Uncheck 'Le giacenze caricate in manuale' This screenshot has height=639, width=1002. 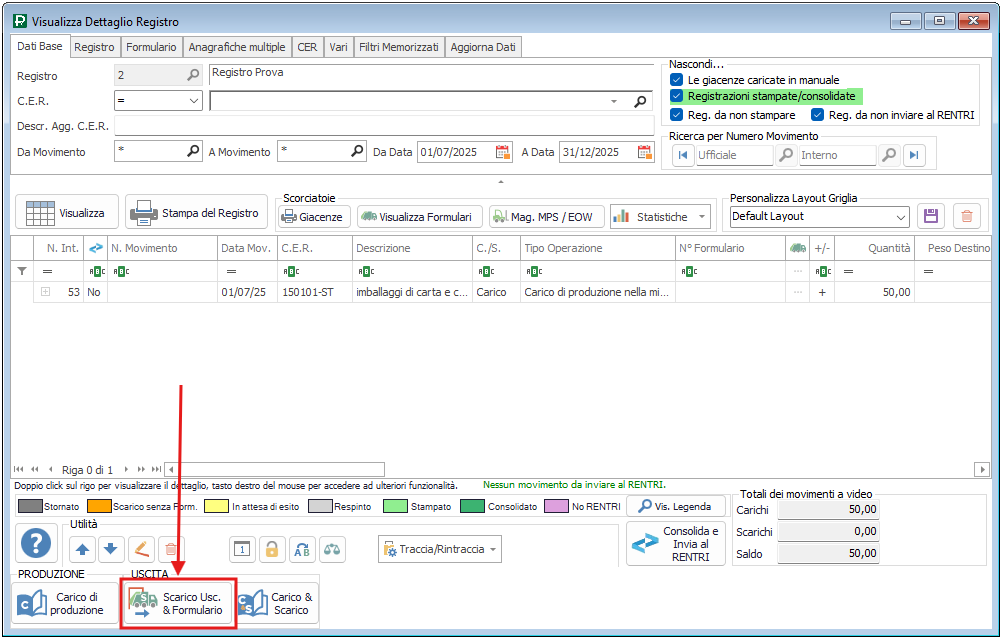(677, 80)
